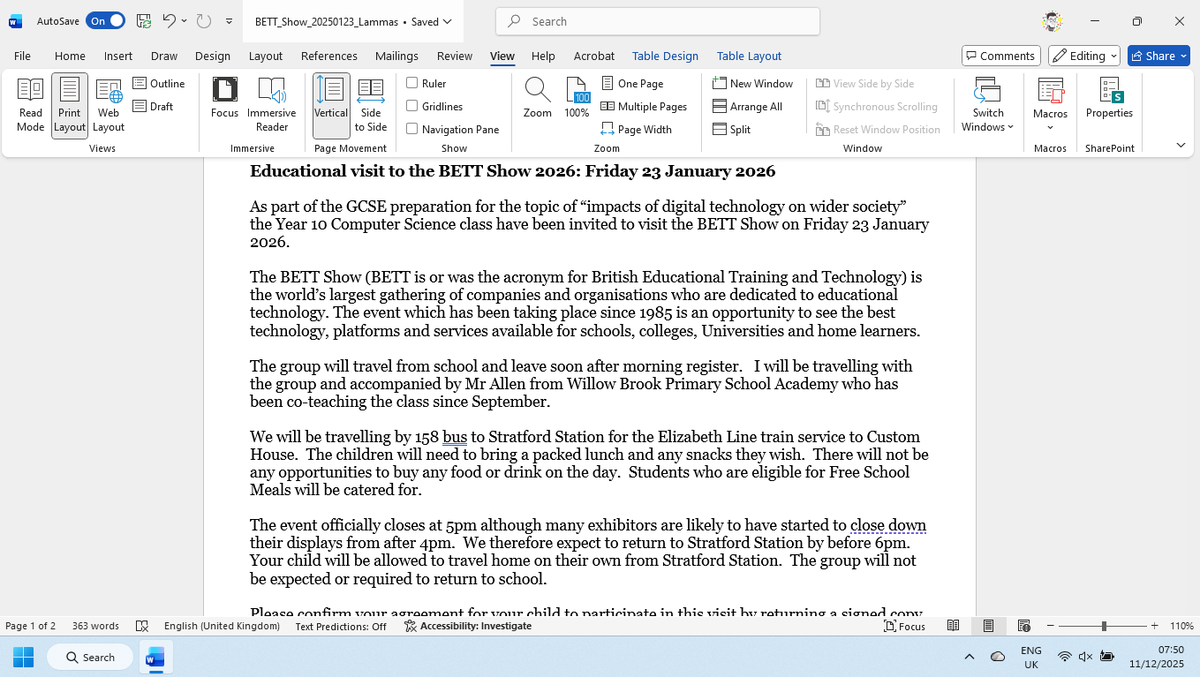This screenshot has width=1200, height=677.
Task: Enable the Ruler checkbox
Action: click(x=412, y=83)
